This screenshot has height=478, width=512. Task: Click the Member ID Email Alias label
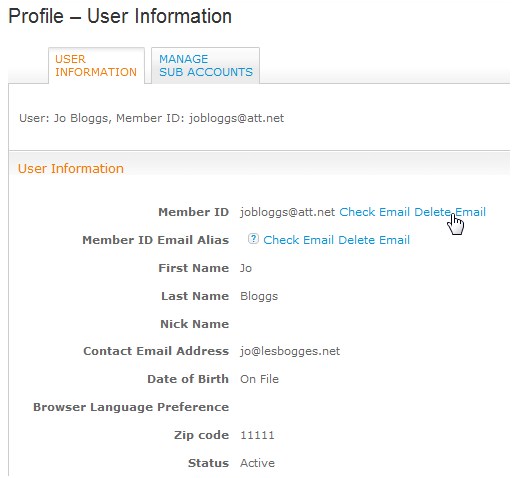coord(156,240)
